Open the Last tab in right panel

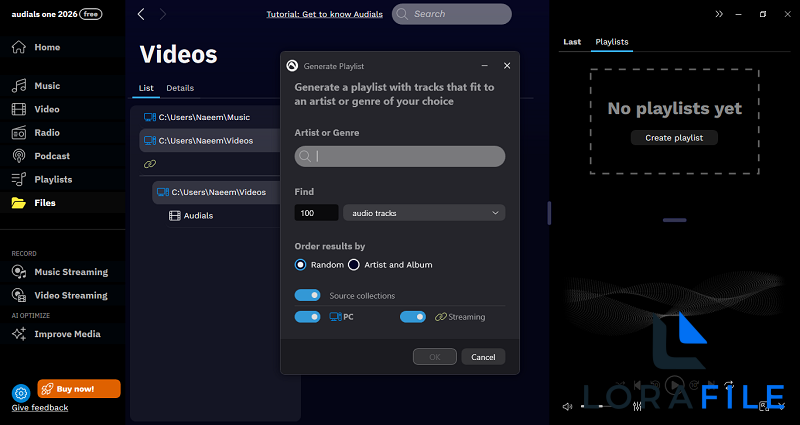click(572, 42)
